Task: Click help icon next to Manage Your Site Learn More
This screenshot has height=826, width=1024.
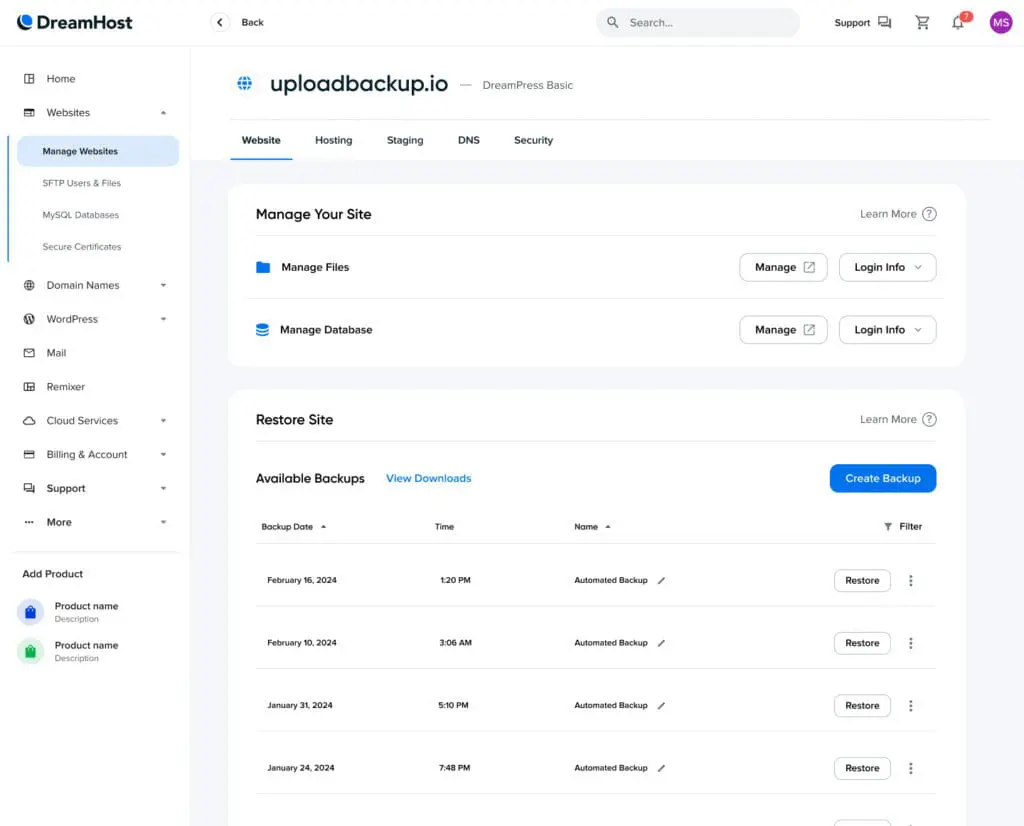Action: 929,214
